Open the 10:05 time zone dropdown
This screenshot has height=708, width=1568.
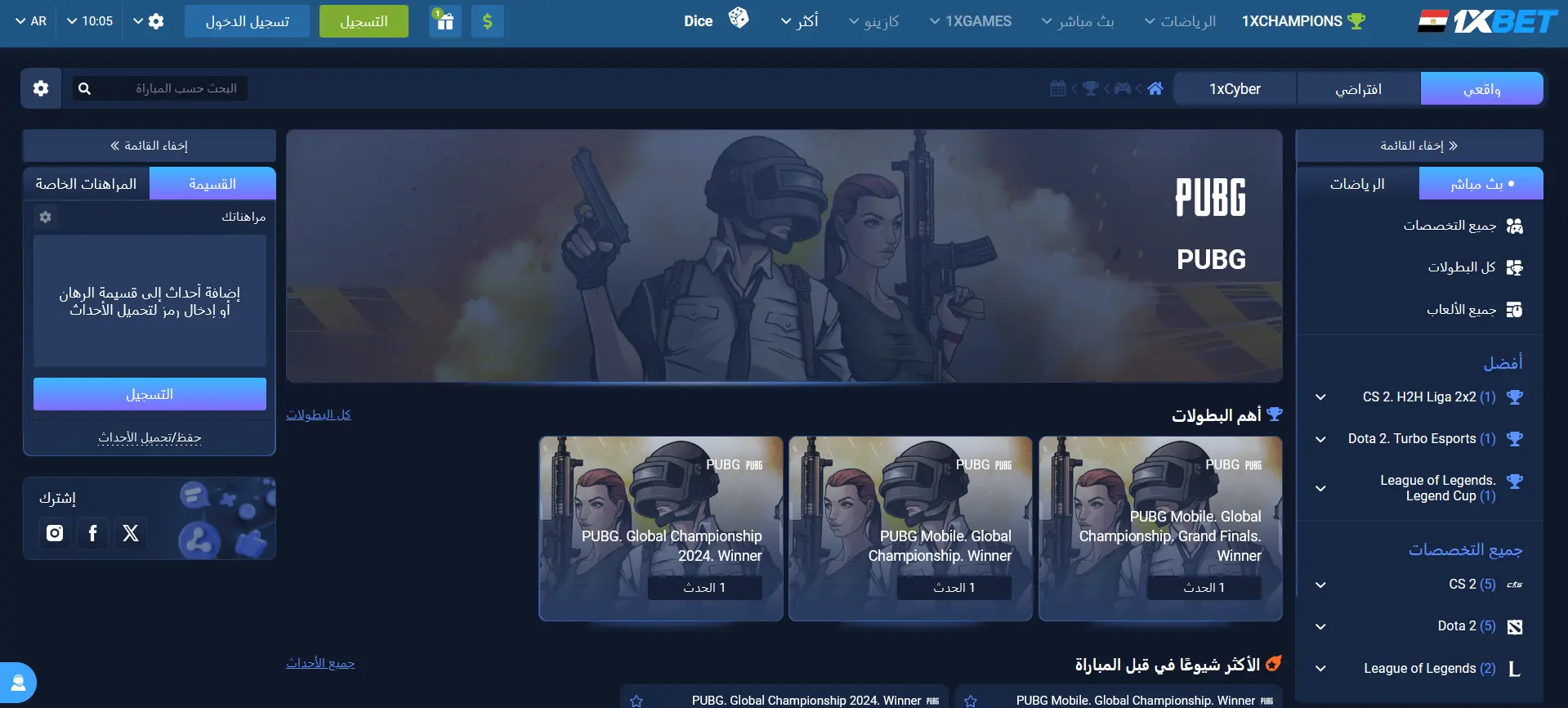[x=90, y=21]
